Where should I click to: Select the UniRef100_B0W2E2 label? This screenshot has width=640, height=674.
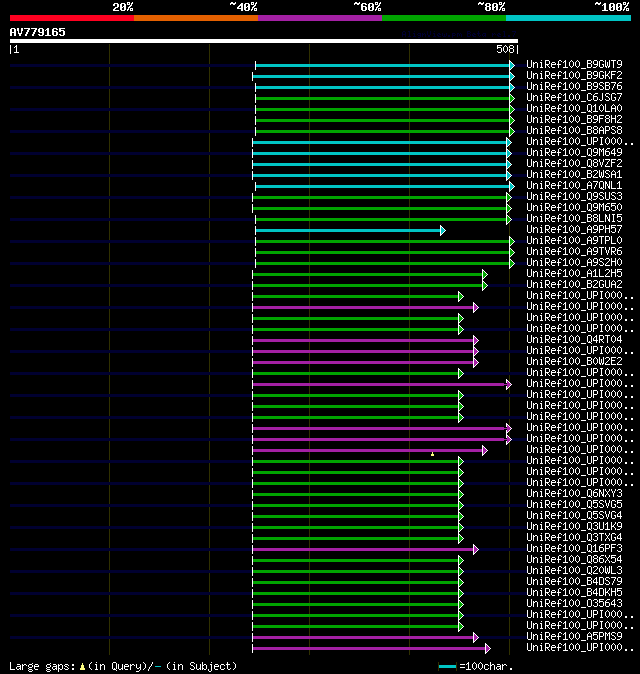click(x=574, y=362)
